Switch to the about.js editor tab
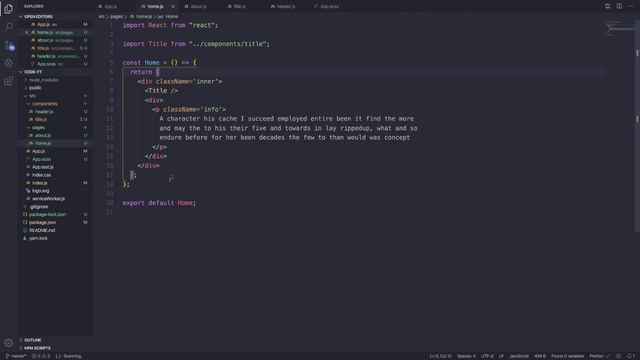The width and height of the screenshot is (640, 360). [x=196, y=7]
